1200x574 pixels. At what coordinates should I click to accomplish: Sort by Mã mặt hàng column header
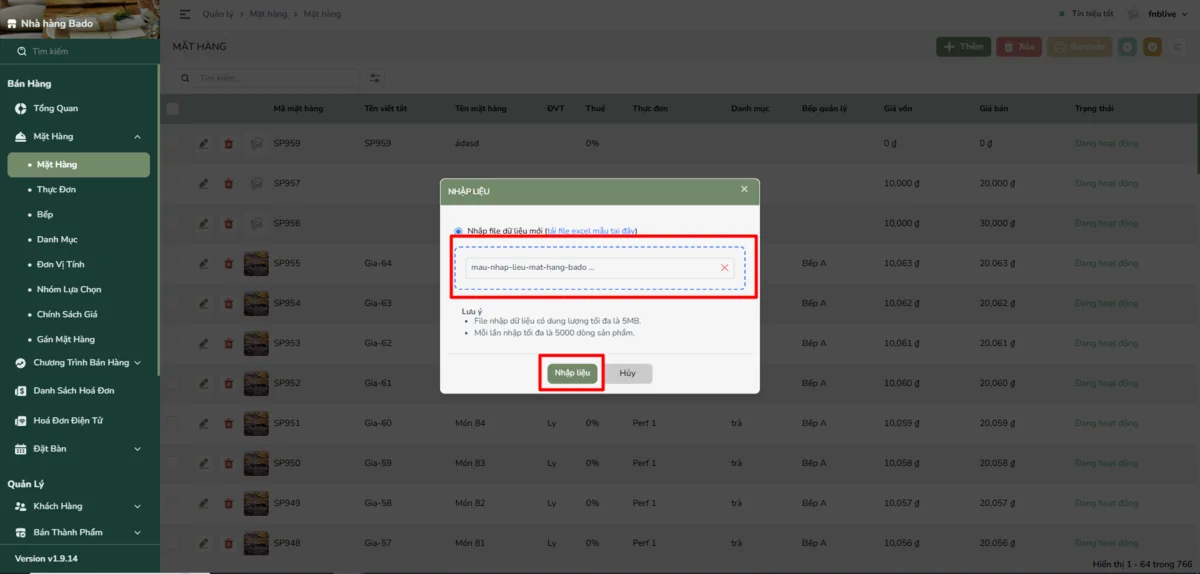point(298,108)
